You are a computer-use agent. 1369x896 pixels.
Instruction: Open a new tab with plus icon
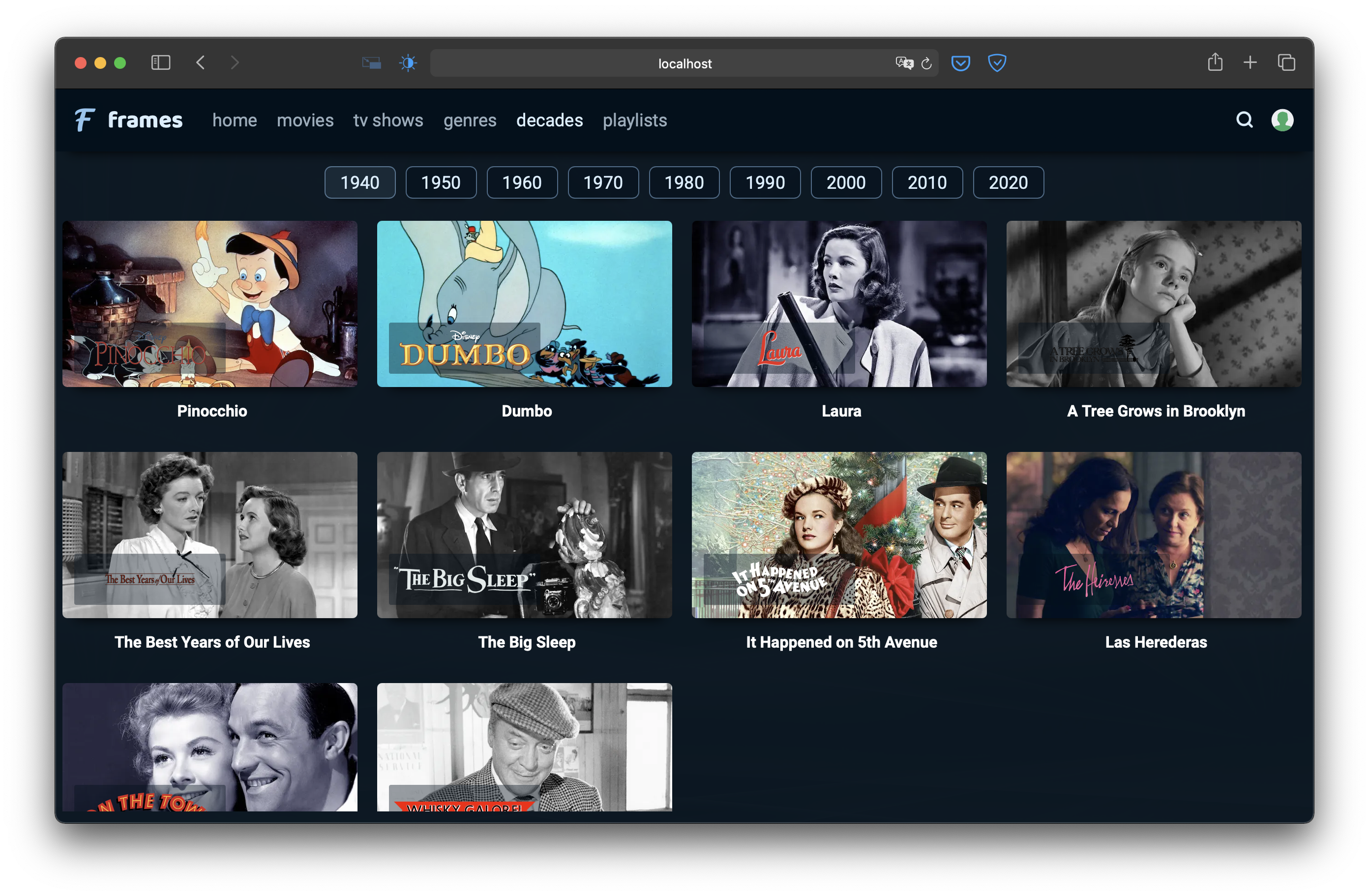pos(1250,62)
